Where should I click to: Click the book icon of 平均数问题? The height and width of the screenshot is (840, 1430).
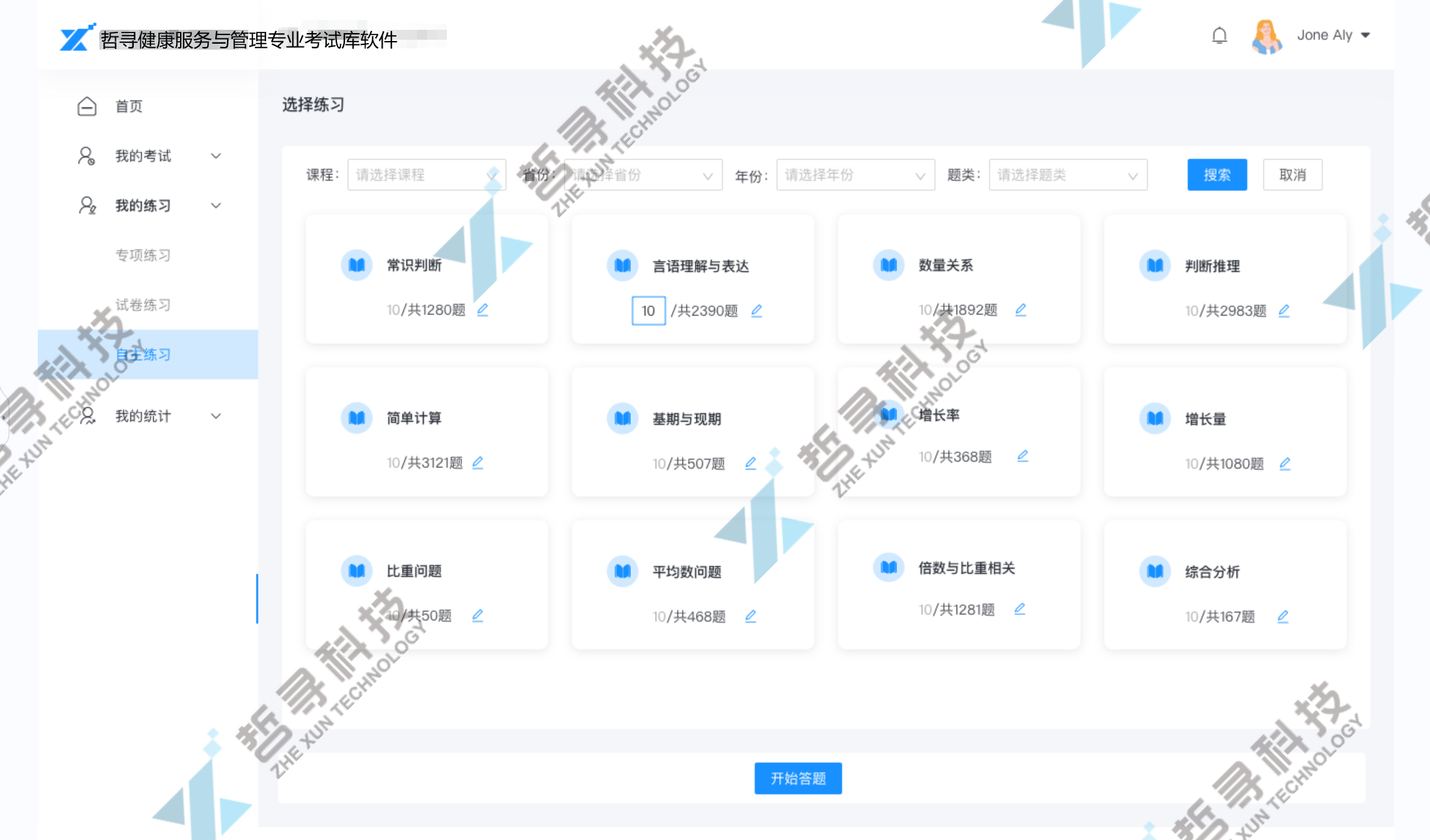tap(623, 571)
